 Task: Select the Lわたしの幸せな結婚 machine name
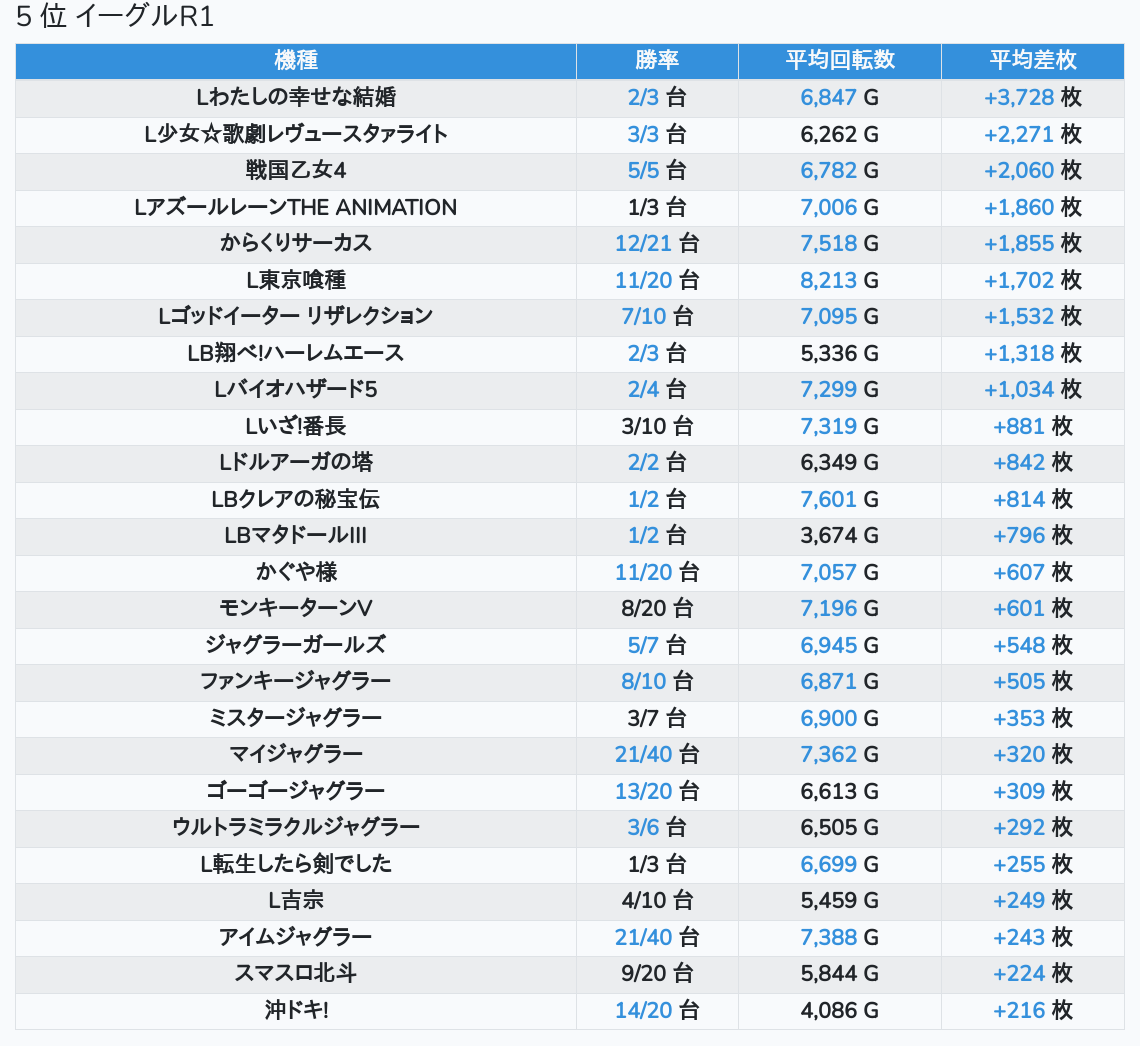296,97
